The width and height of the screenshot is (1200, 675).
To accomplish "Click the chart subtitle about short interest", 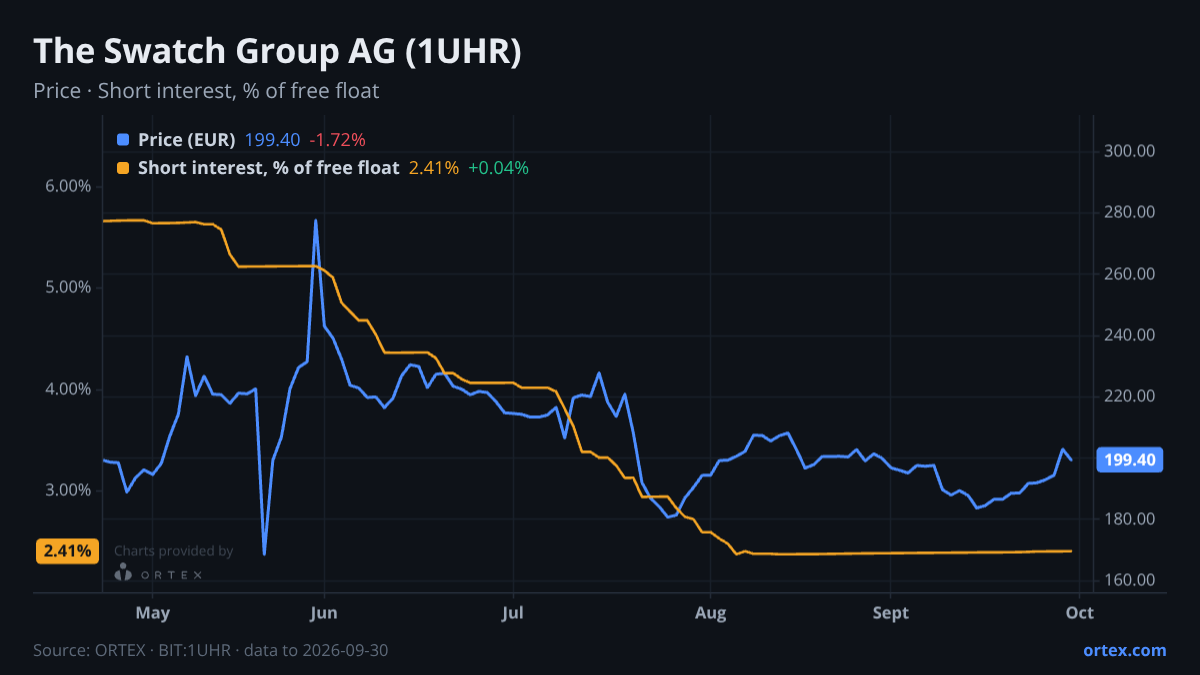I will pyautogui.click(x=206, y=91).
